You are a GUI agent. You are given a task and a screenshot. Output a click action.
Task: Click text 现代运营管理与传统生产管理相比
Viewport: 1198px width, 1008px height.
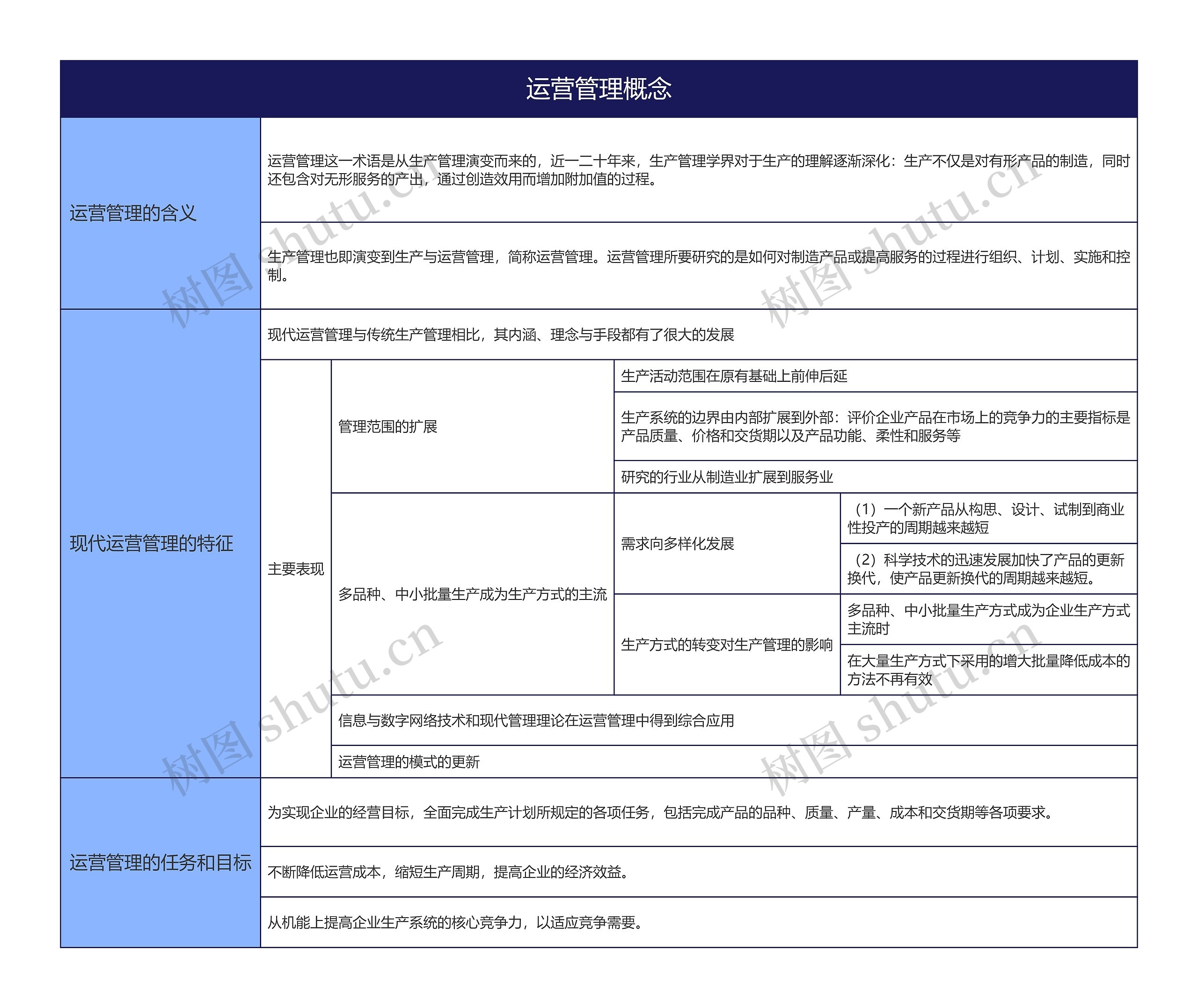(501, 335)
